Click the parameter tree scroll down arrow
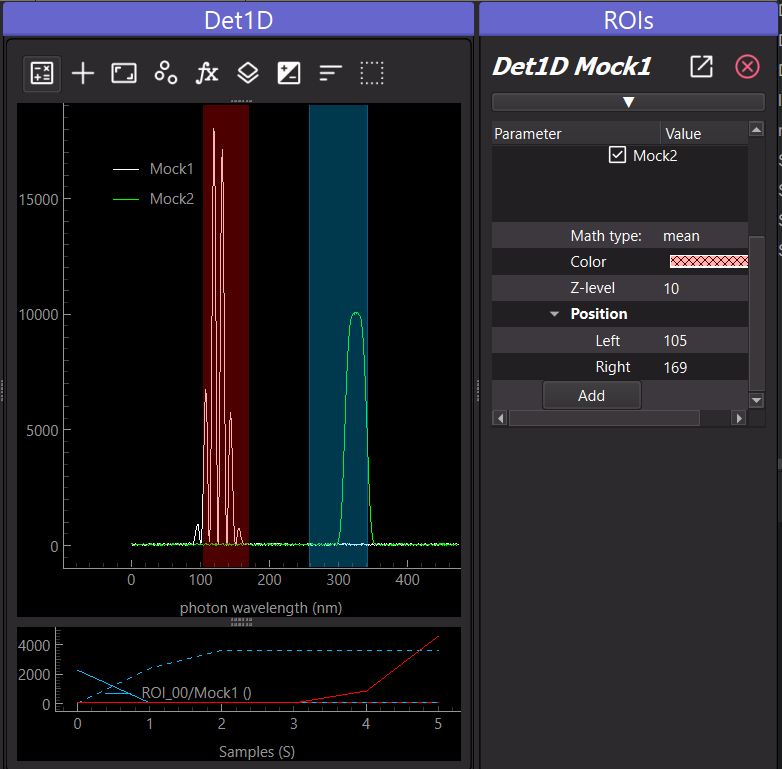The width and height of the screenshot is (782, 769). point(756,400)
